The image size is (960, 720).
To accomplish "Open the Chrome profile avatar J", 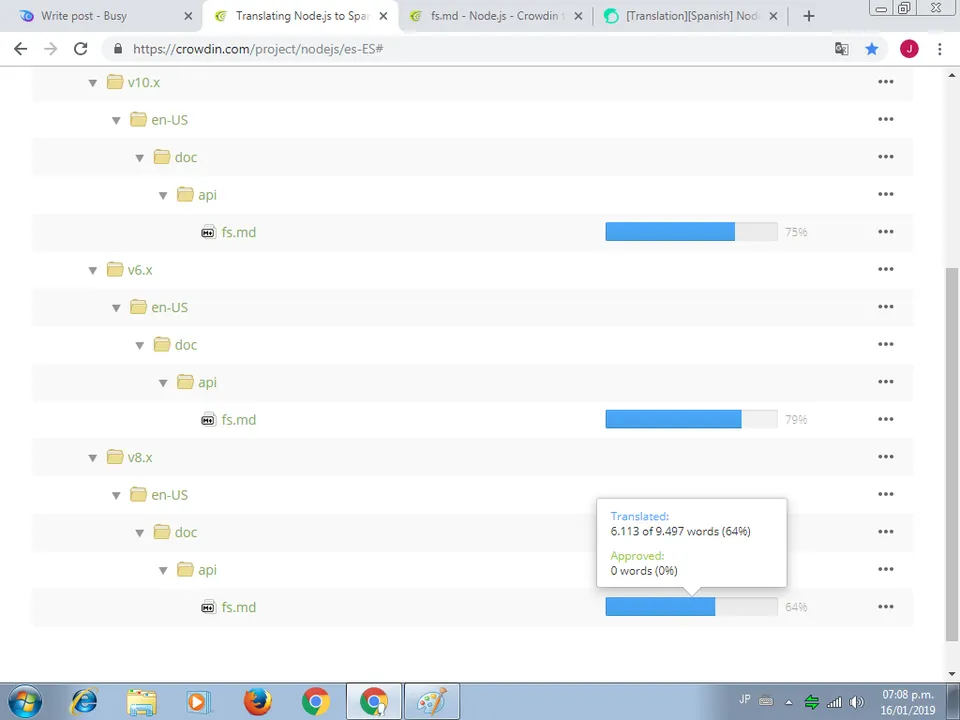I will point(909,49).
